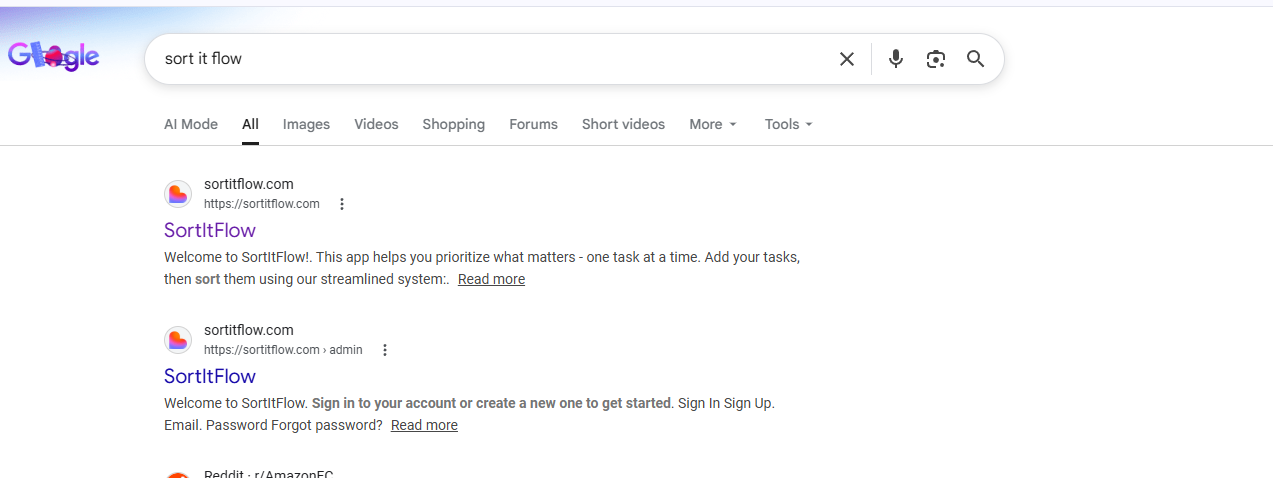Go to Forums tab

tap(533, 124)
